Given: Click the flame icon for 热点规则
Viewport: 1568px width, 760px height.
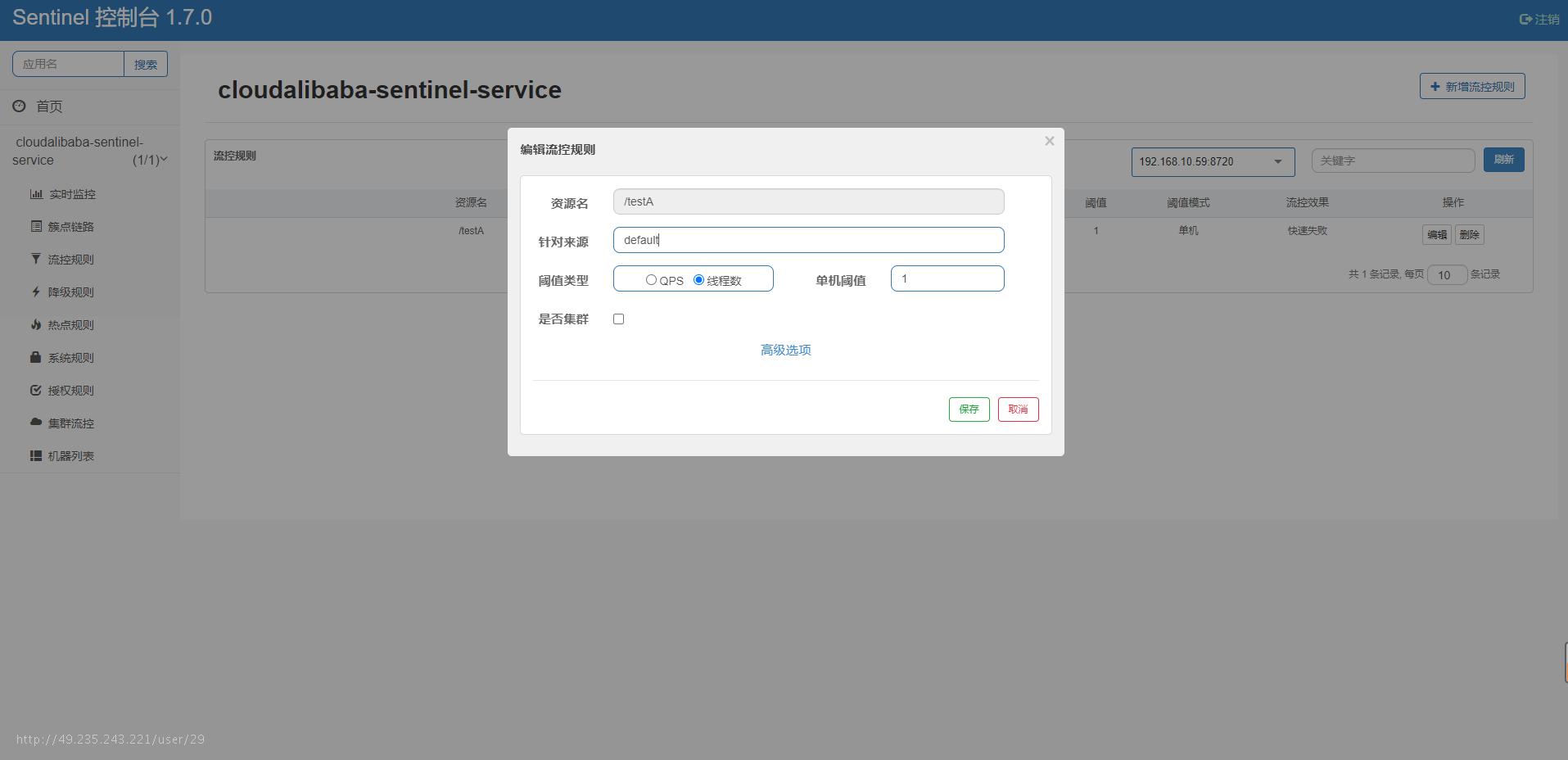Looking at the screenshot, I should [x=36, y=324].
